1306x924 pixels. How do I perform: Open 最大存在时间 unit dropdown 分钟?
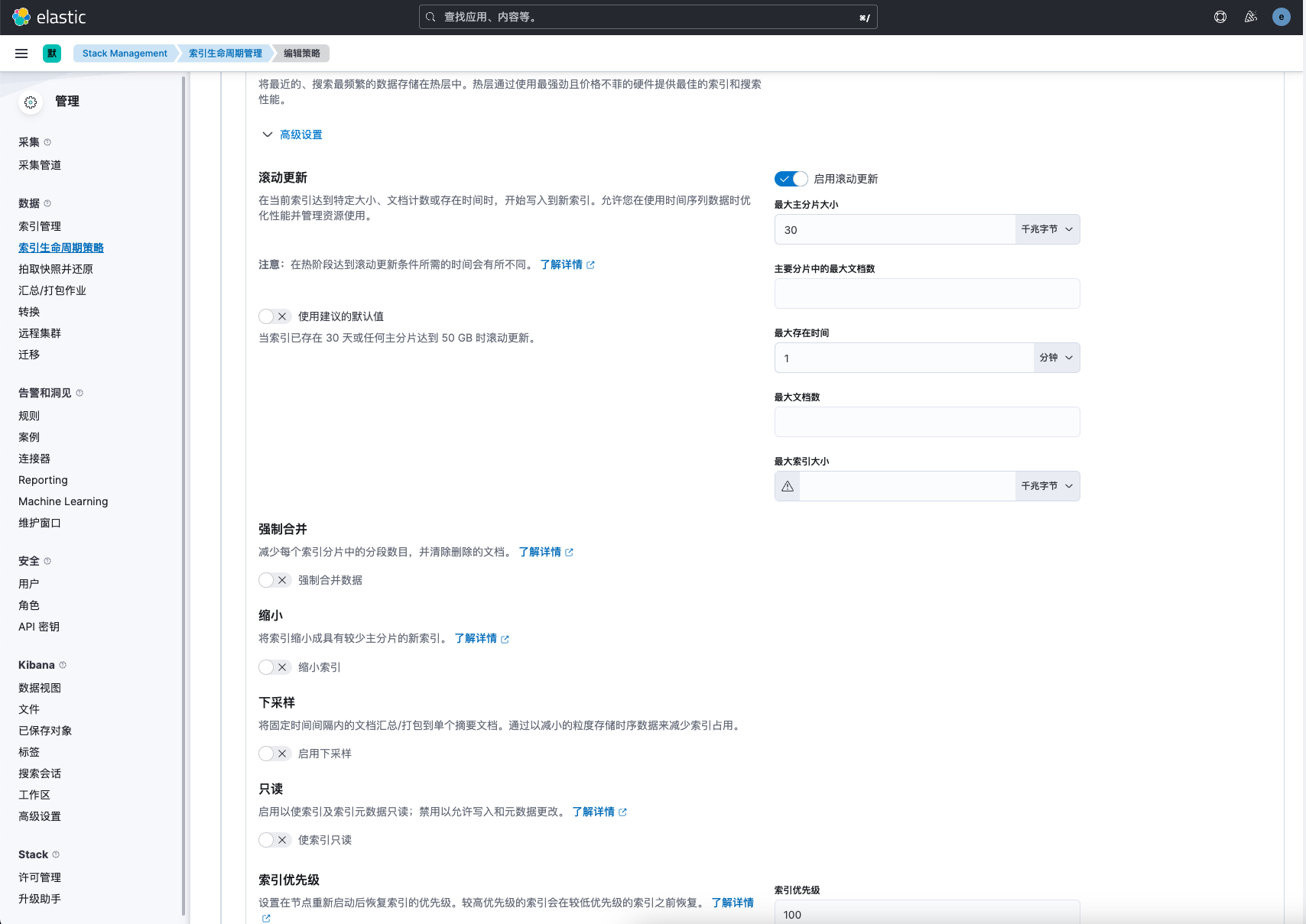[x=1057, y=358]
